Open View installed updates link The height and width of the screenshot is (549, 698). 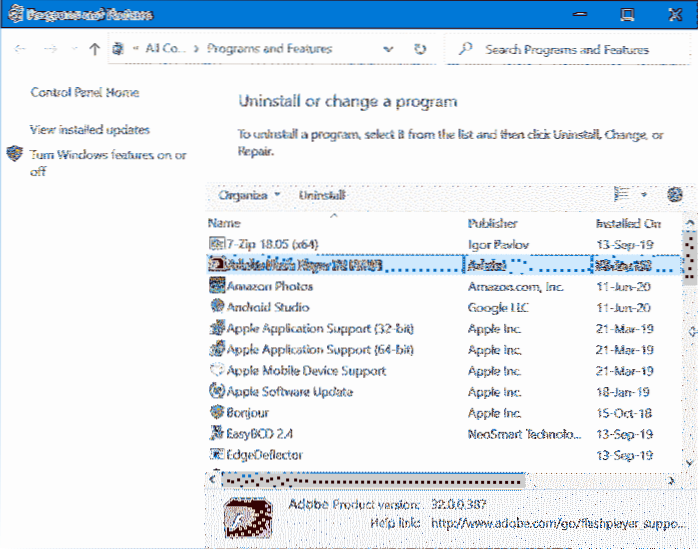click(x=90, y=130)
